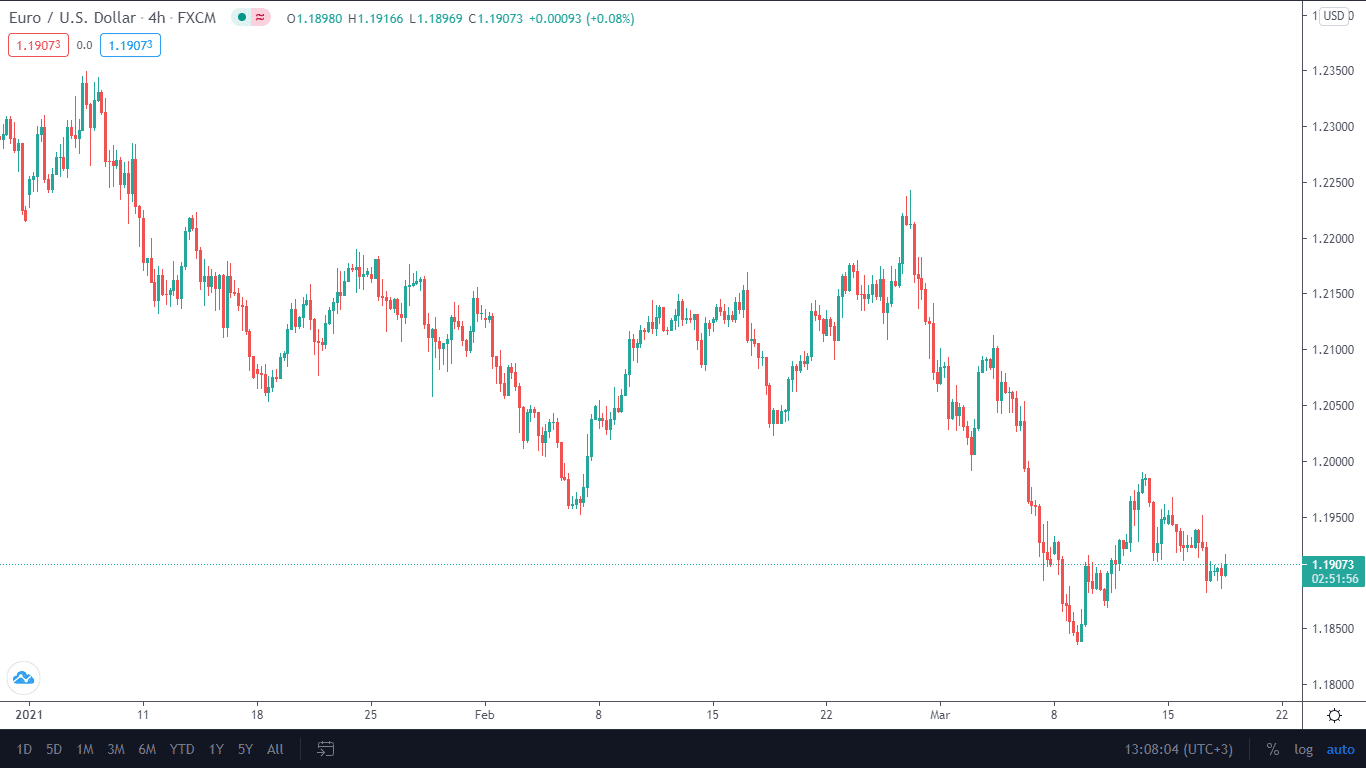Click the 0.0 spread value
Image resolution: width=1366 pixels, height=768 pixels.
click(x=84, y=45)
